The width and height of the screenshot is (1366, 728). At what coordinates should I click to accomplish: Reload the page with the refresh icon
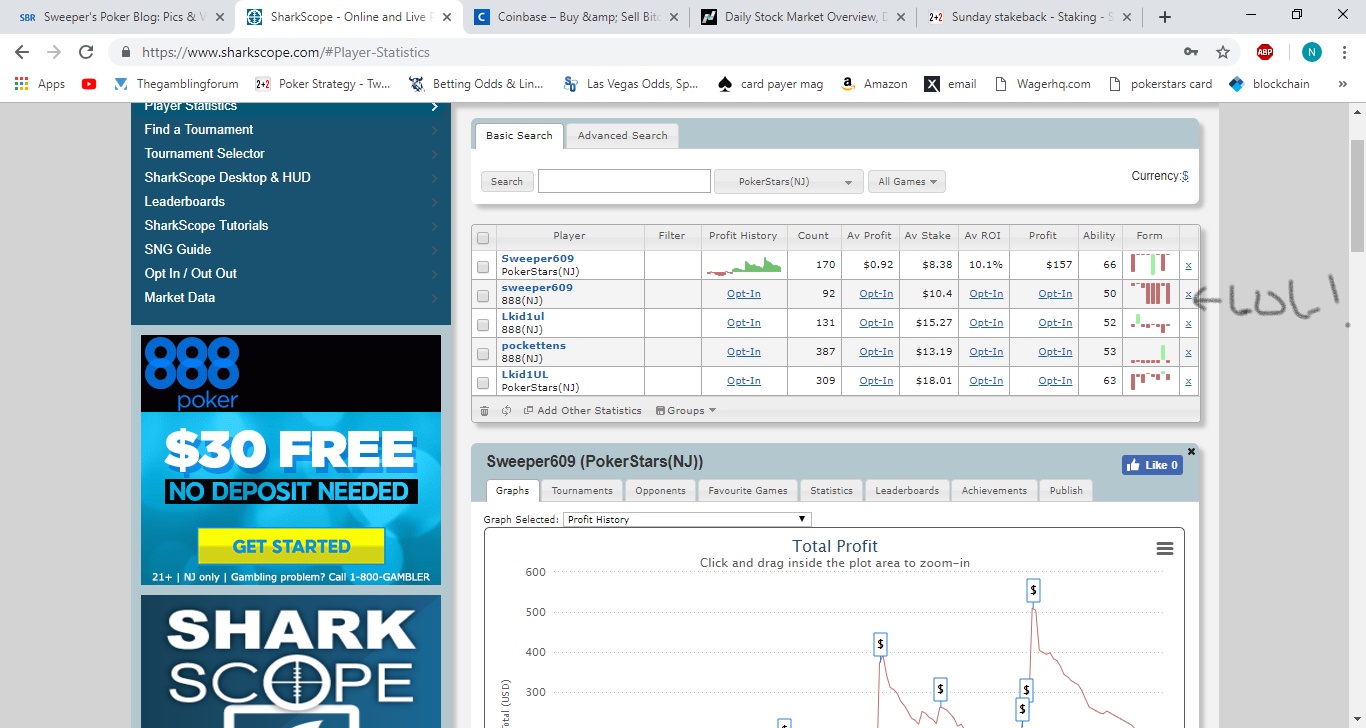click(x=86, y=52)
